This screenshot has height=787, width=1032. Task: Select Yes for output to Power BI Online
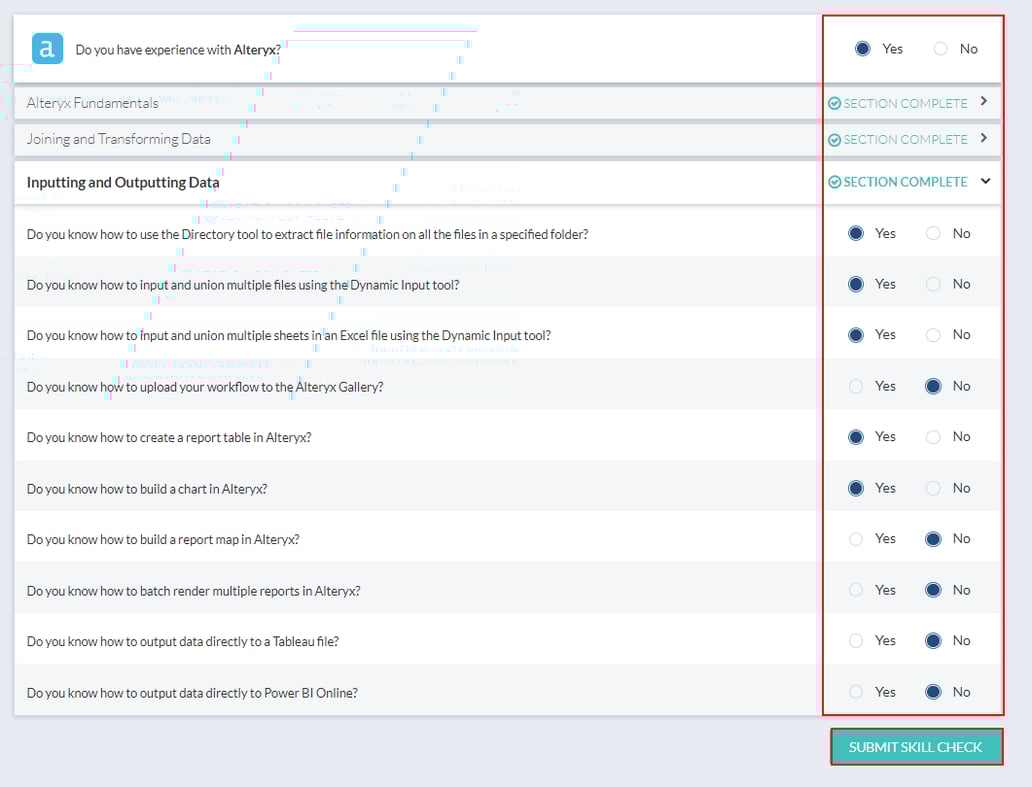[x=856, y=692]
